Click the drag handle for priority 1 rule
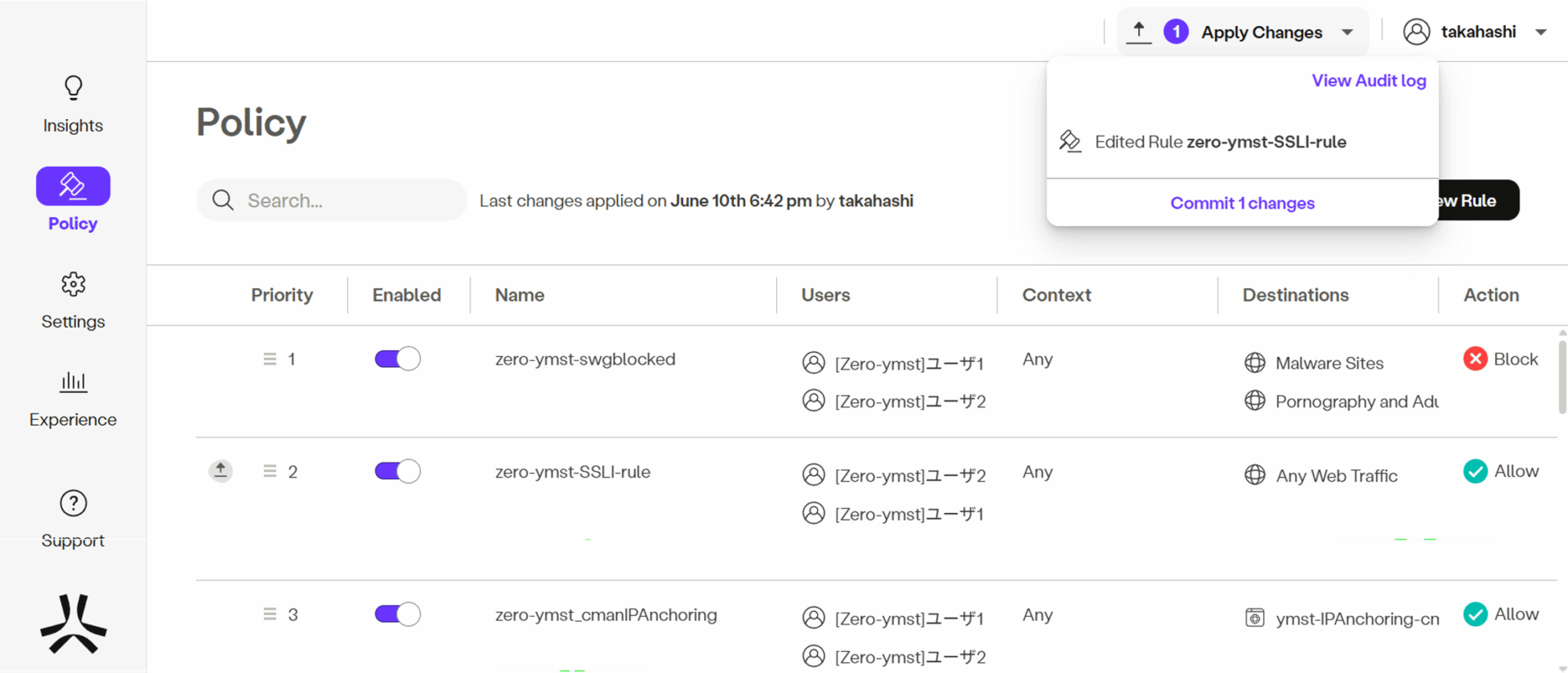Image resolution: width=1568 pixels, height=673 pixels. point(270,359)
